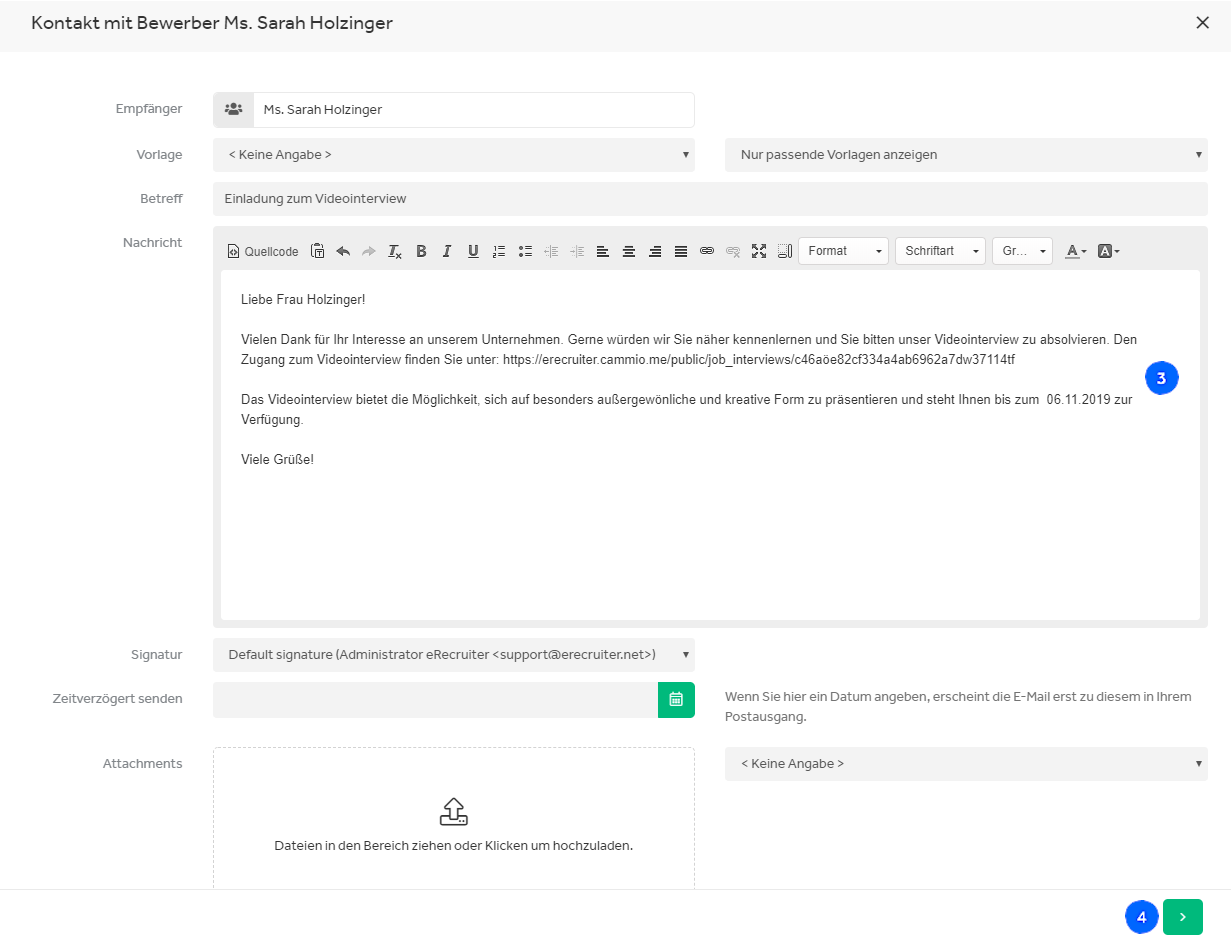Close the contact dialog
Screen dimensions: 1231x941
[1202, 23]
